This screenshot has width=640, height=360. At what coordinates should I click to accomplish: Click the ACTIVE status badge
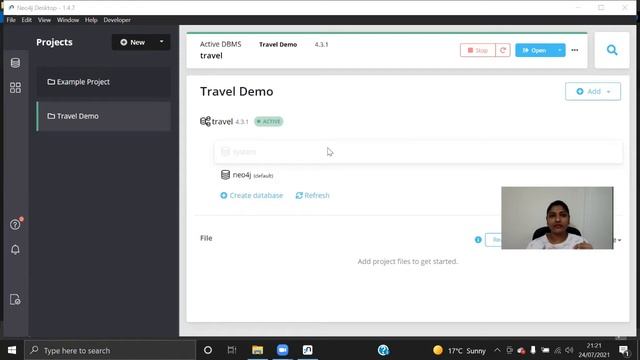[269, 121]
